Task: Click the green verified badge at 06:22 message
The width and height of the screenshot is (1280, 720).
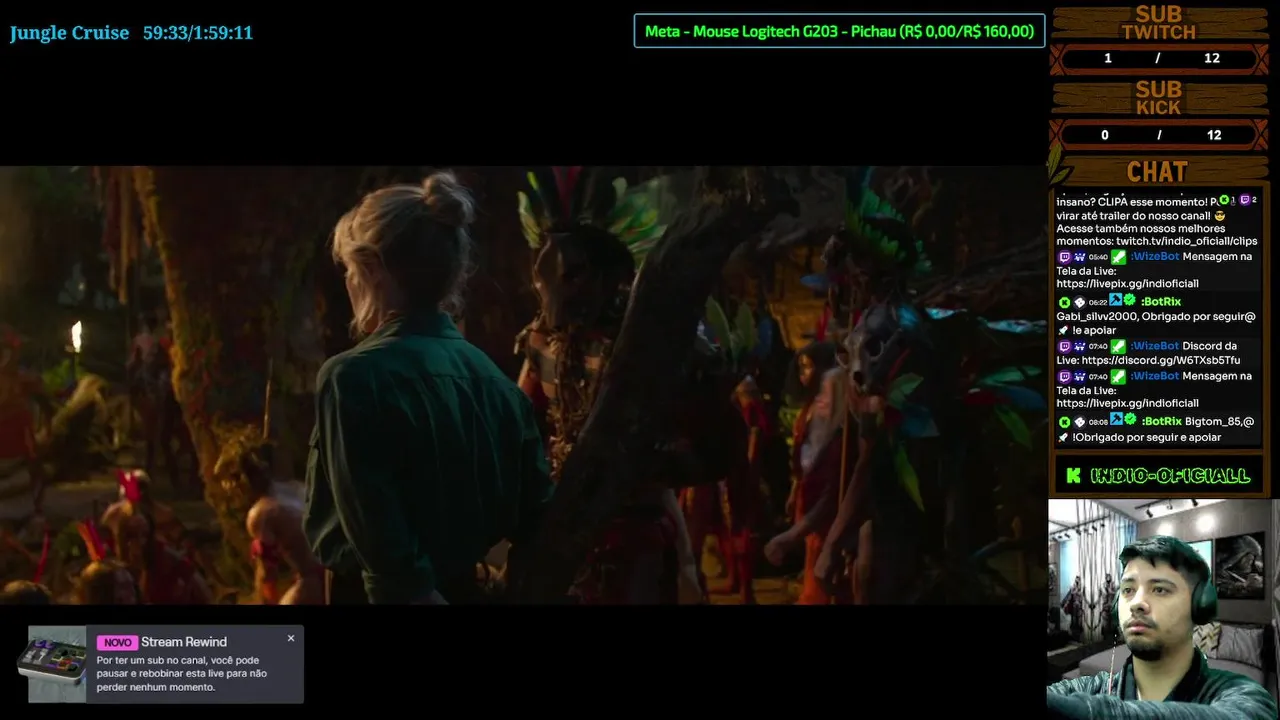Action: click(x=1129, y=300)
